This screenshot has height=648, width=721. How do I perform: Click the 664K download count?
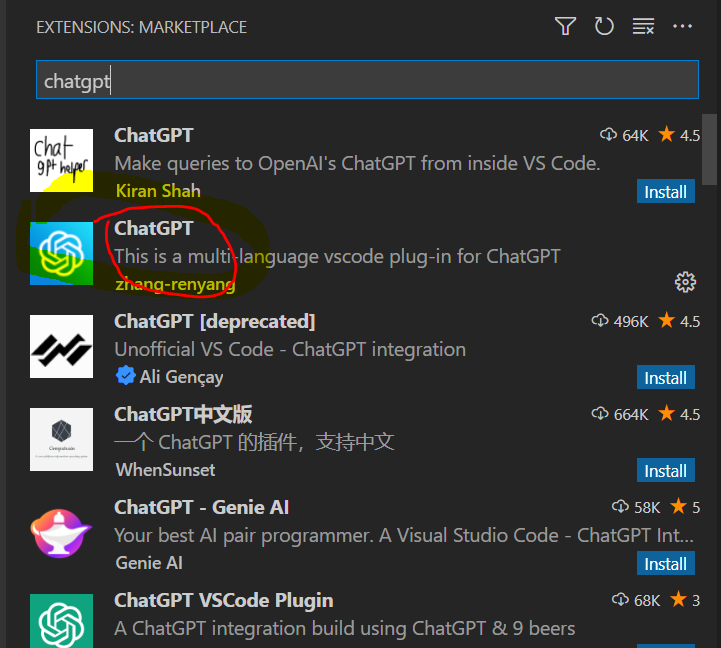(620, 414)
